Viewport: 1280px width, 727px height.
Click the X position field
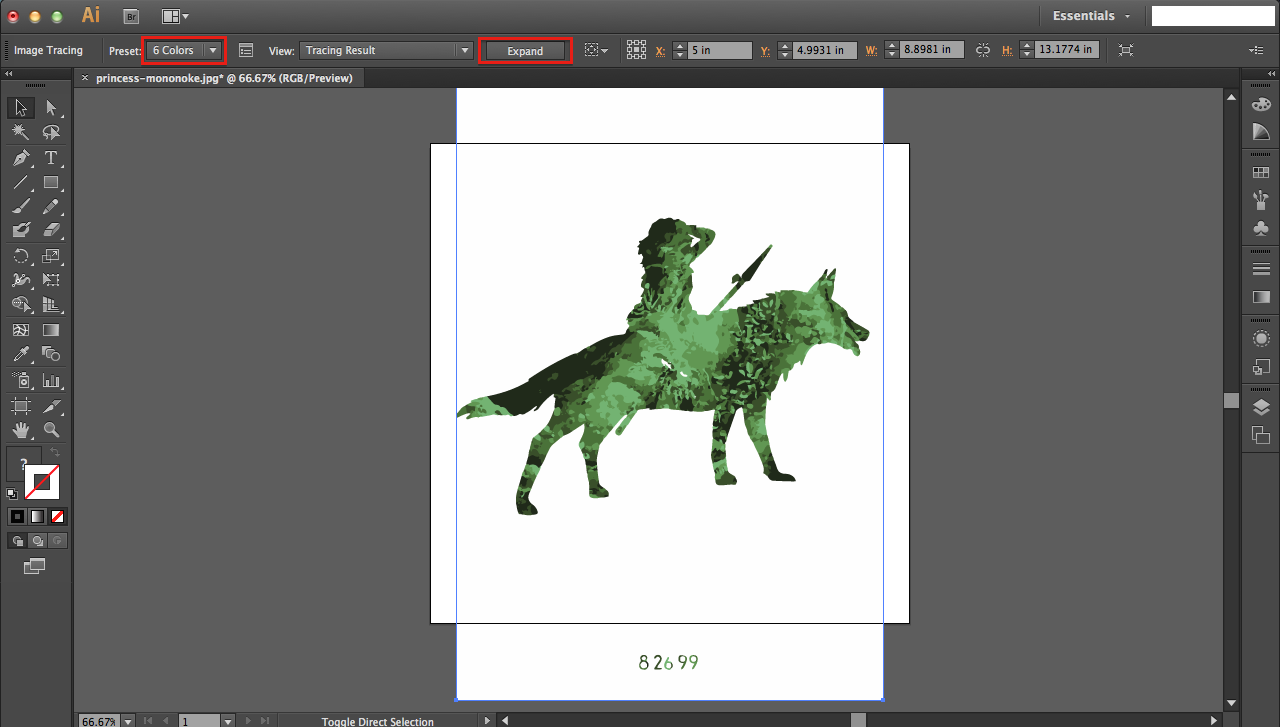pos(719,50)
